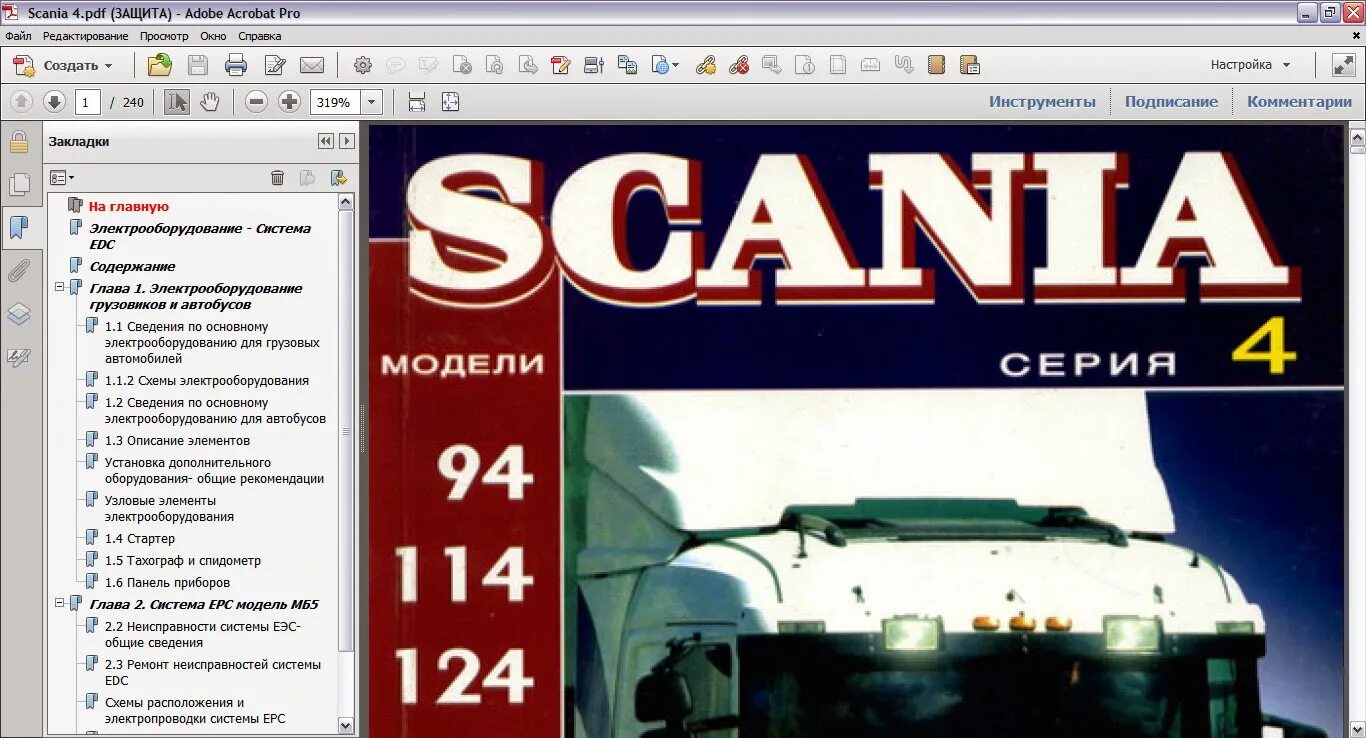Open dropdown beside web page globe icon
The image size is (1366, 738).
675,65
